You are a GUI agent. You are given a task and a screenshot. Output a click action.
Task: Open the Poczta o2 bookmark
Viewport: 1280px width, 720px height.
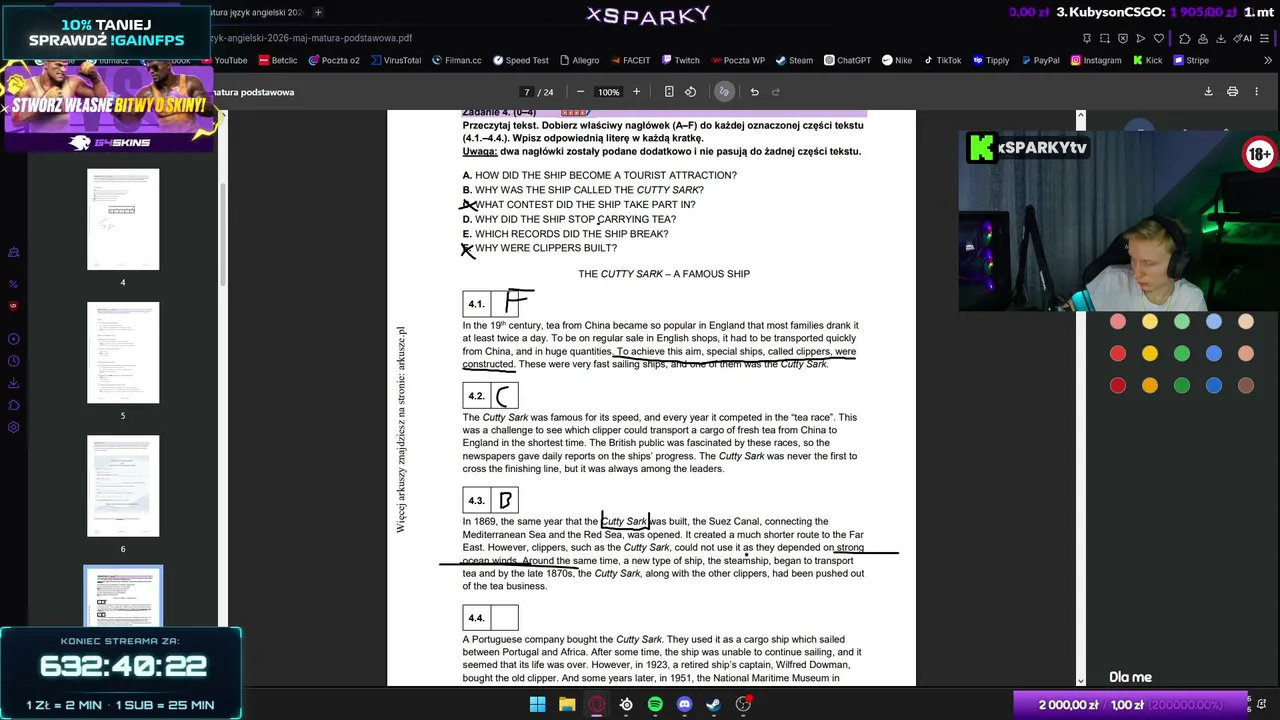334,60
